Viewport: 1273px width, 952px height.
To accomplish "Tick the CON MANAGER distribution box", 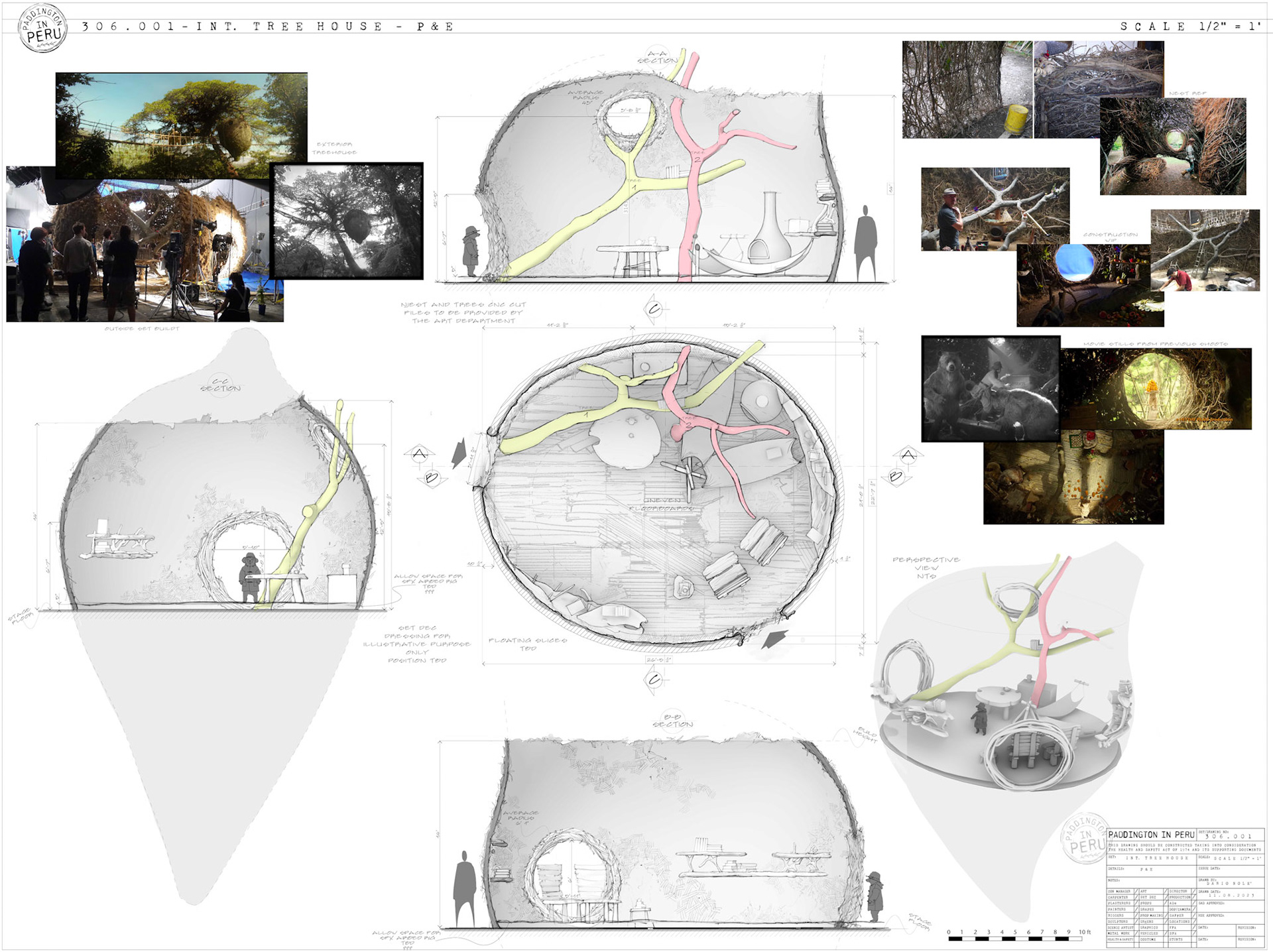I will tap(1136, 891).
